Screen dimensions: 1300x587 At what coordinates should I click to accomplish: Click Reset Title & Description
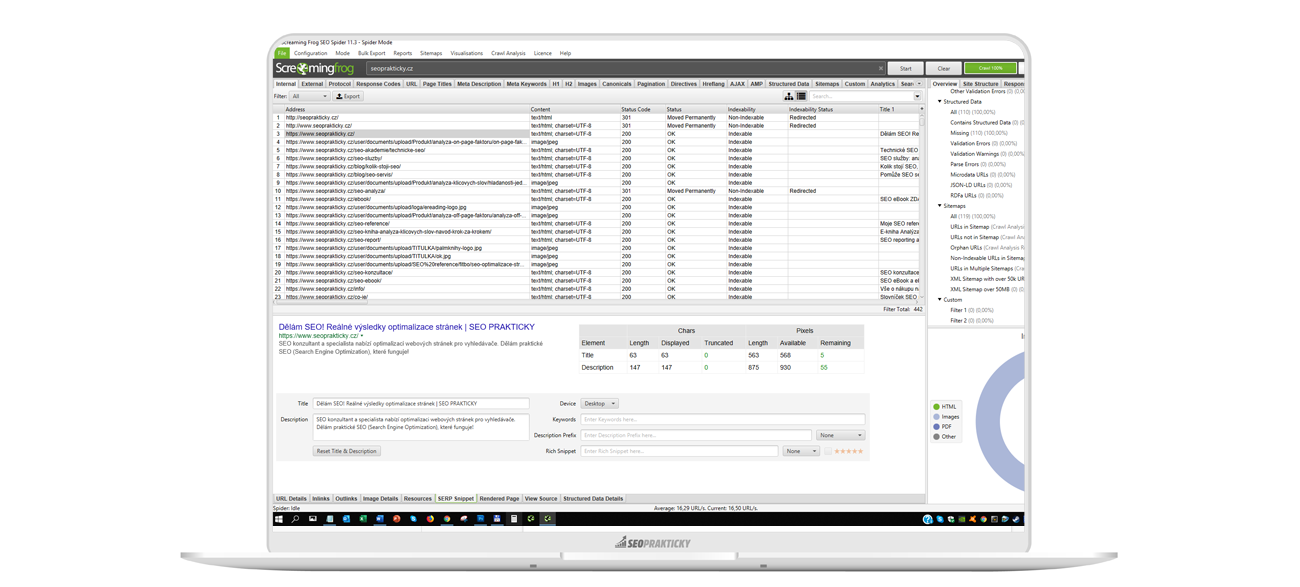(x=347, y=451)
